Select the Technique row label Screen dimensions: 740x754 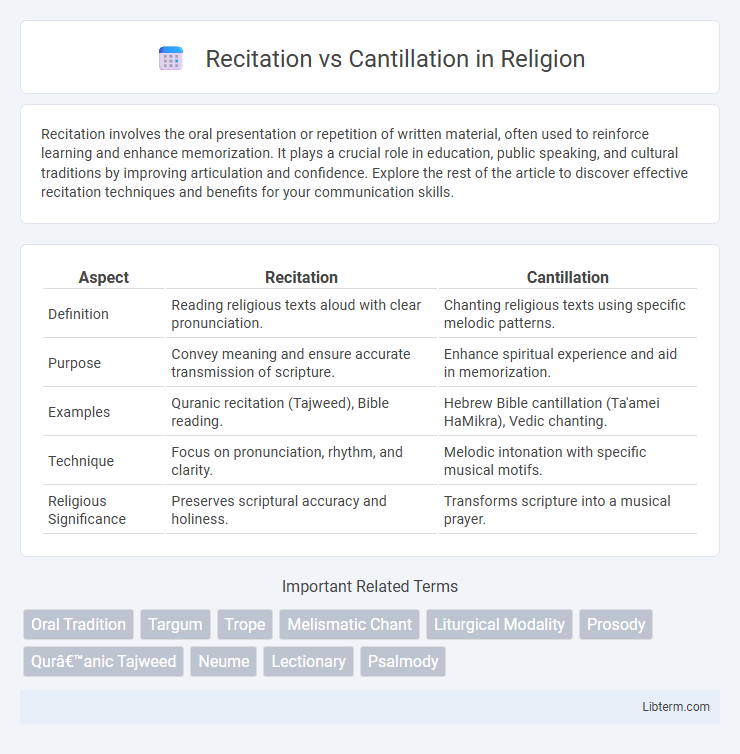click(81, 461)
